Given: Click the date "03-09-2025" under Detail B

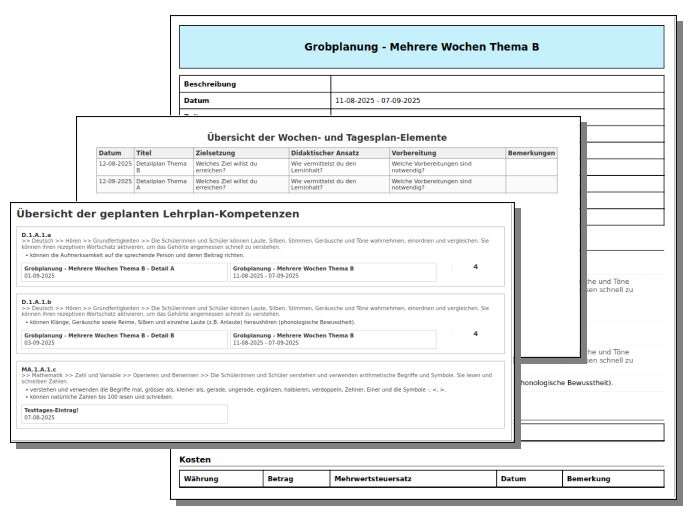Looking at the screenshot, I should [39, 343].
